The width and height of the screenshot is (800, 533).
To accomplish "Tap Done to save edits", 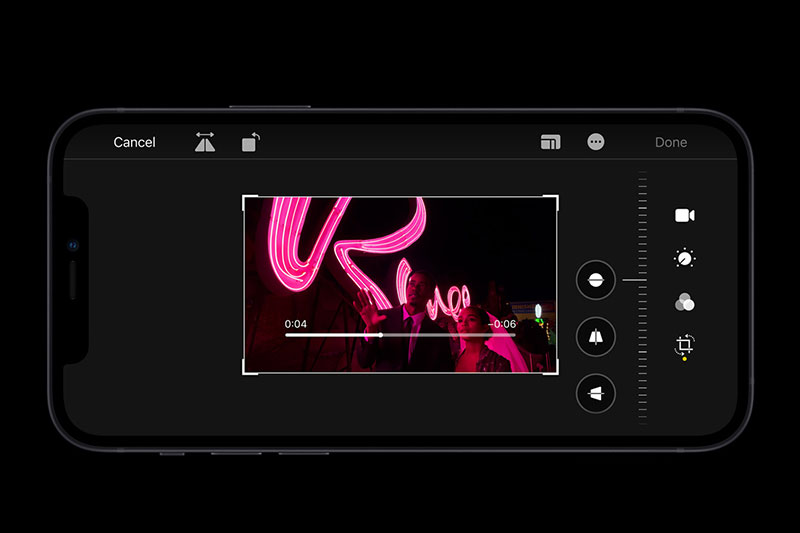I will (670, 143).
